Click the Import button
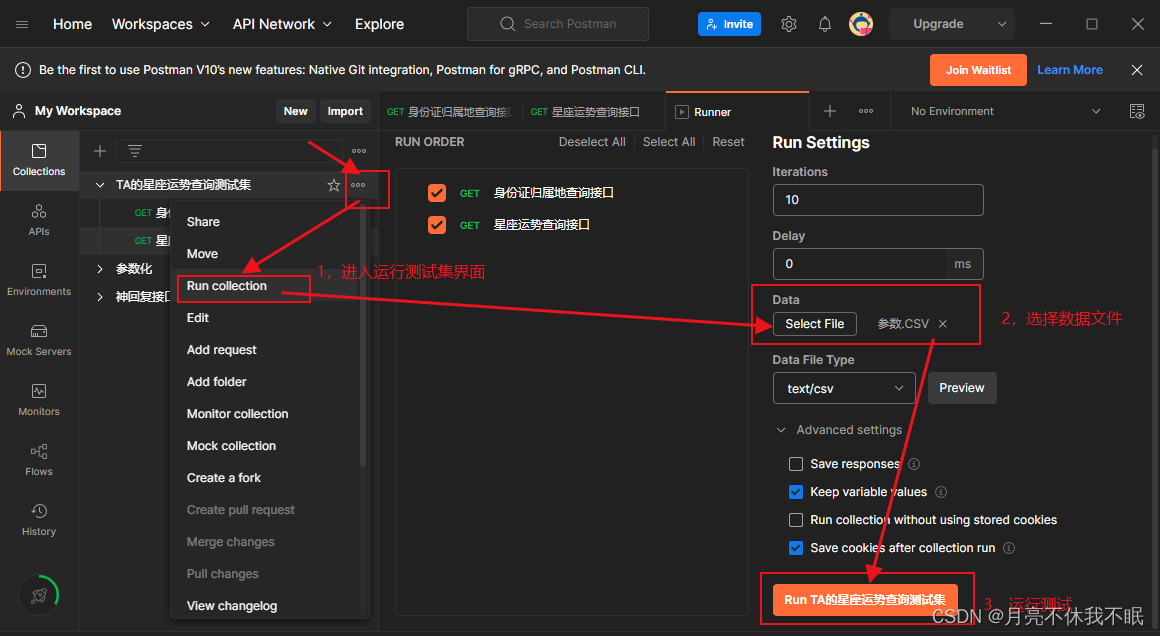Image resolution: width=1160 pixels, height=636 pixels. click(345, 111)
